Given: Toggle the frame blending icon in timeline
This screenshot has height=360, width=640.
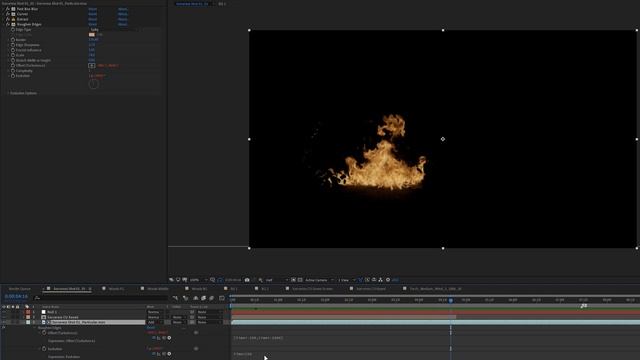Looking at the screenshot, I should pos(203,298).
